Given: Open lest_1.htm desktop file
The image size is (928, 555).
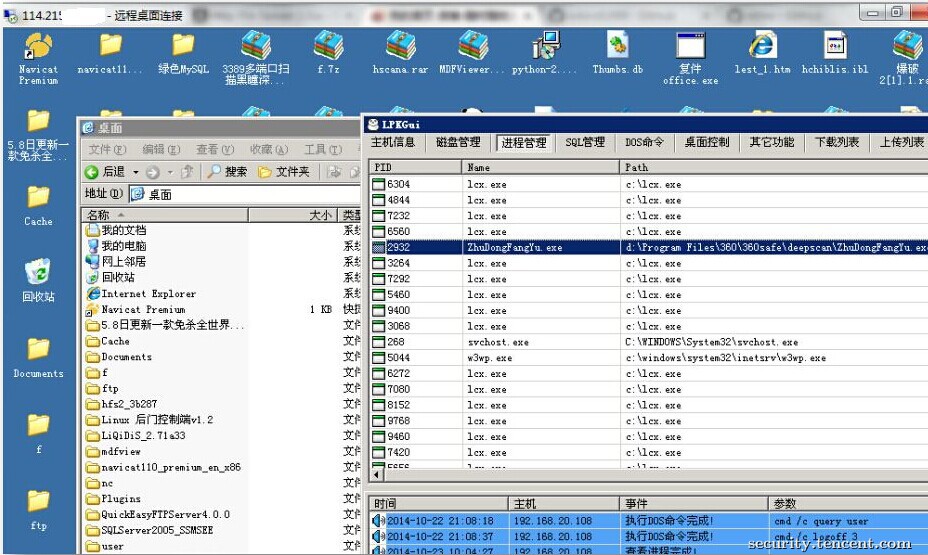Looking at the screenshot, I should pos(762,53).
